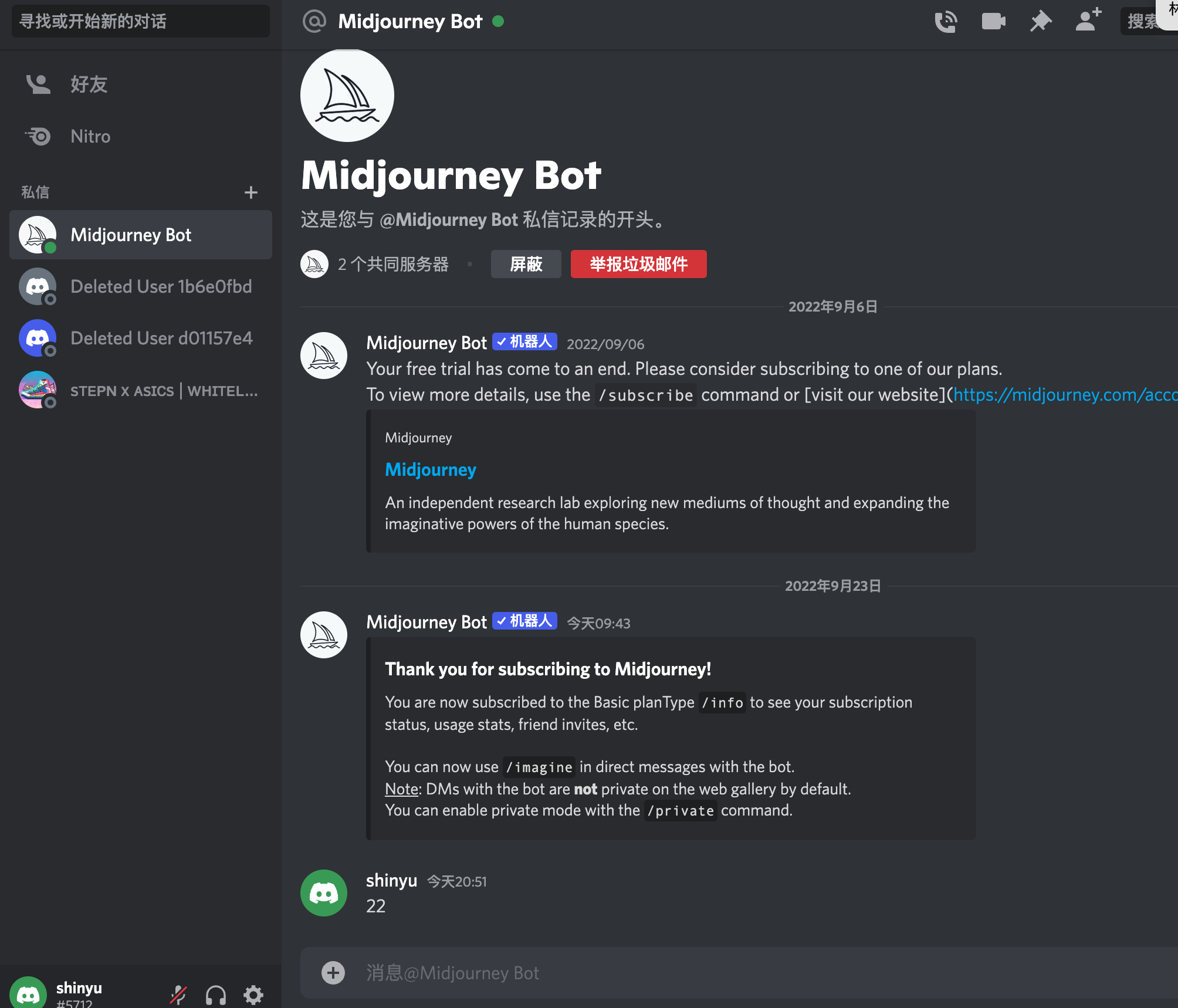This screenshot has width=1178, height=1008.
Task: Click the block (屏蔽) button
Action: pos(526,264)
